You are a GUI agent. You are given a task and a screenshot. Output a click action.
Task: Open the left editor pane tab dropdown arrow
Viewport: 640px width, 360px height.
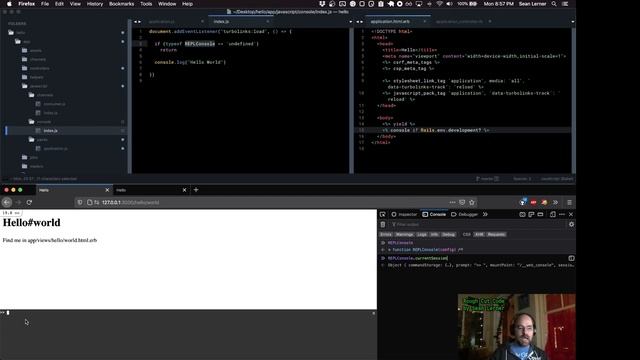[x=350, y=22]
